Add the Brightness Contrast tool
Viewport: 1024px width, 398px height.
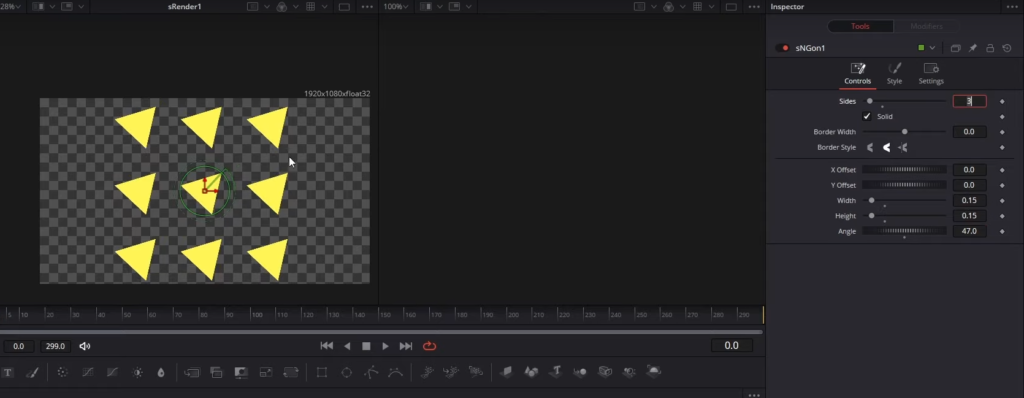pyautogui.click(x=137, y=373)
